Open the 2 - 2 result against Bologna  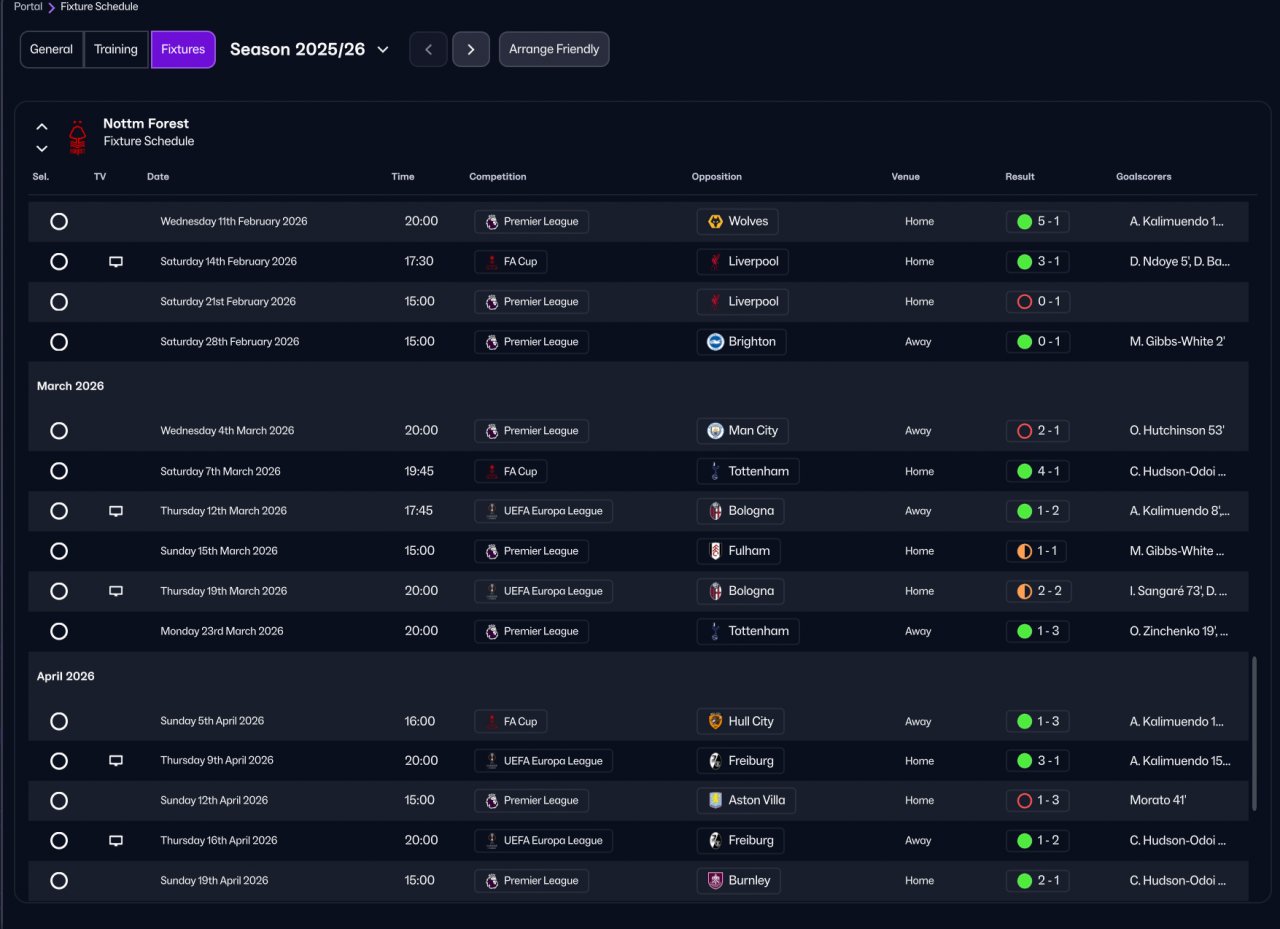click(1038, 591)
